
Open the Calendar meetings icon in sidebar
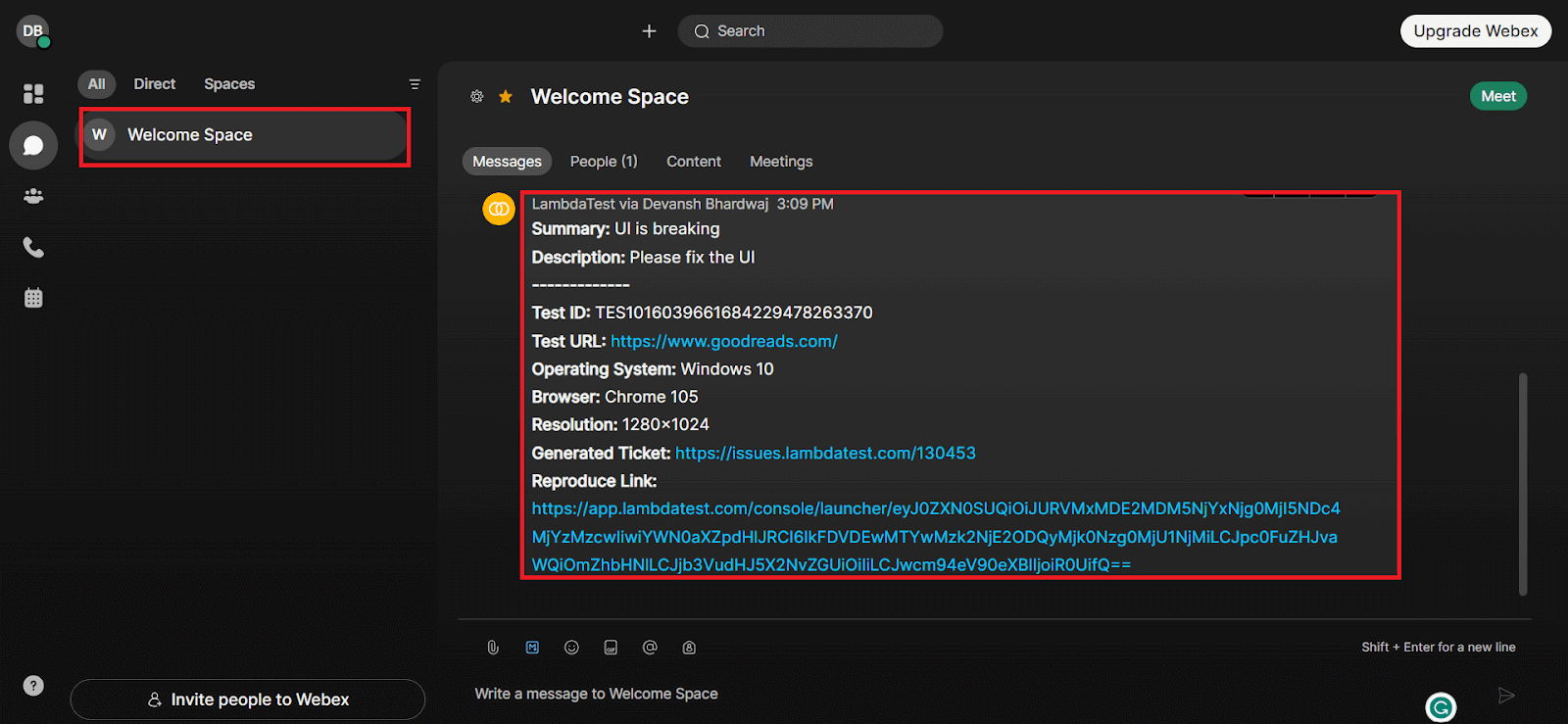pos(33,298)
